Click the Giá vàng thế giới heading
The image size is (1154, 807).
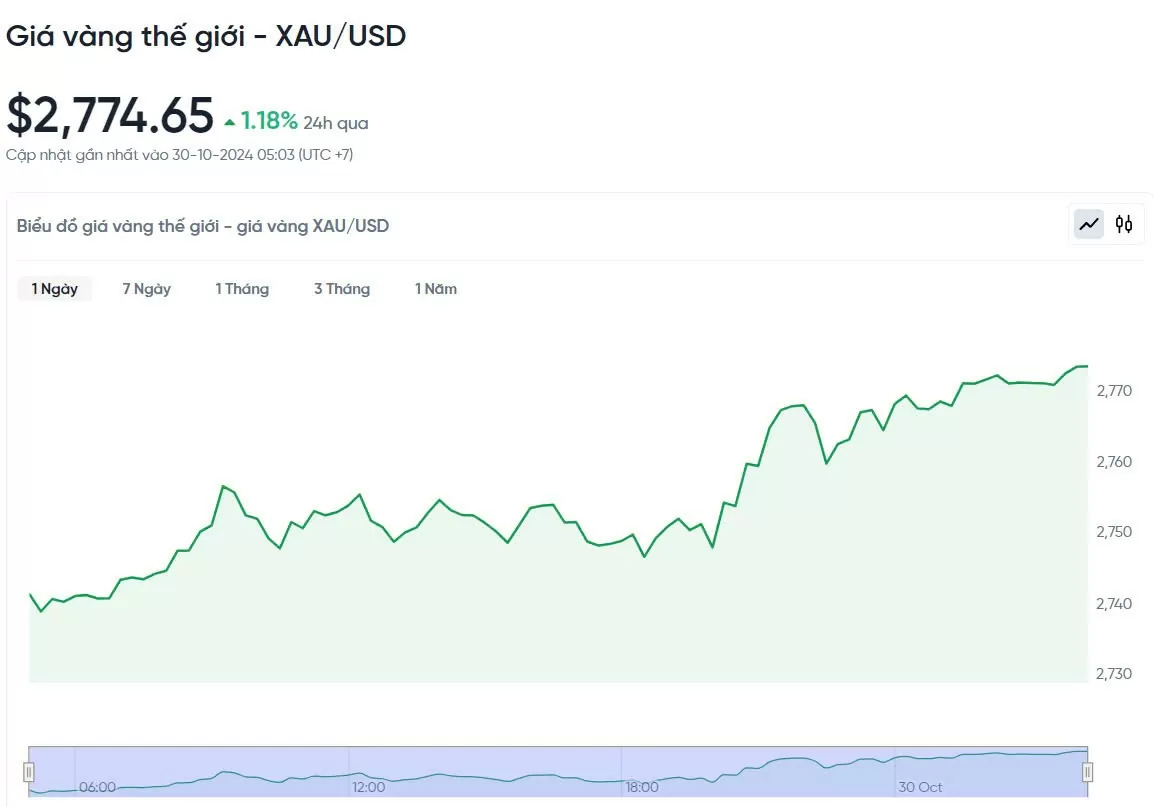205,36
